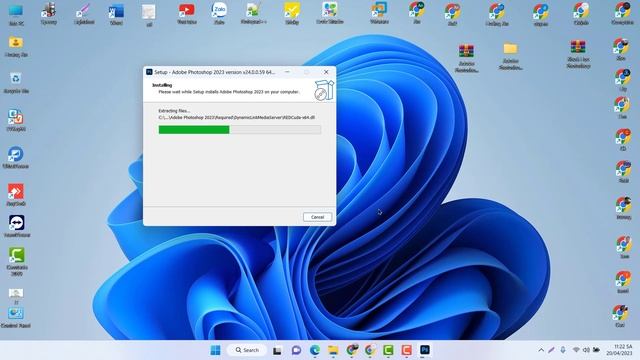Select the user folder icon under This PC
Screen dimensions: 640x360
click(x=16, y=46)
